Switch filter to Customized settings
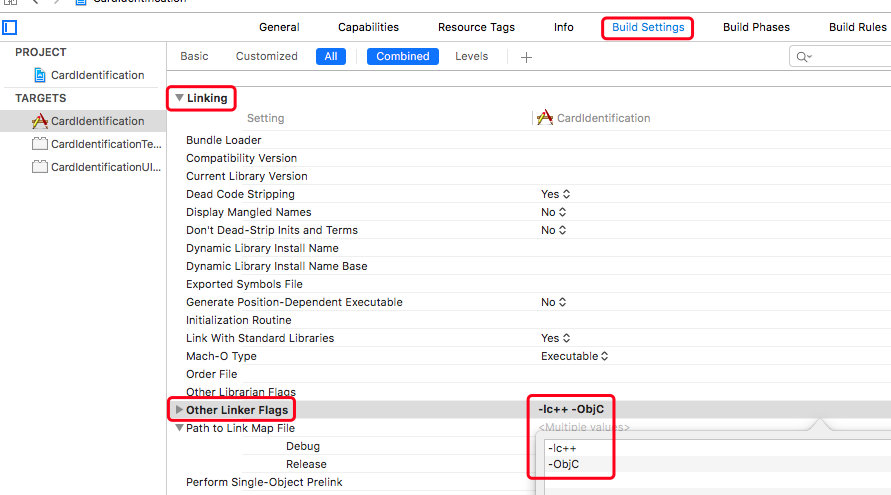This screenshot has height=495, width=891. (266, 56)
